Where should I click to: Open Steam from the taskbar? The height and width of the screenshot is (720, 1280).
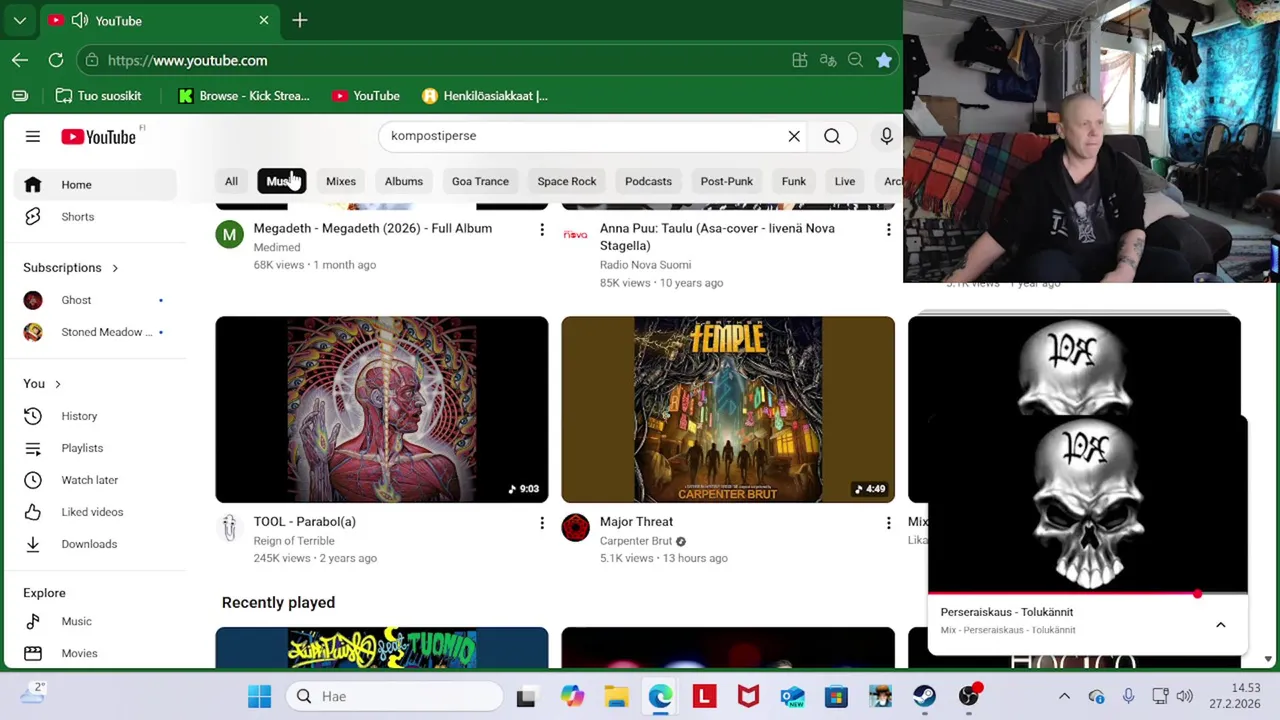pos(924,696)
